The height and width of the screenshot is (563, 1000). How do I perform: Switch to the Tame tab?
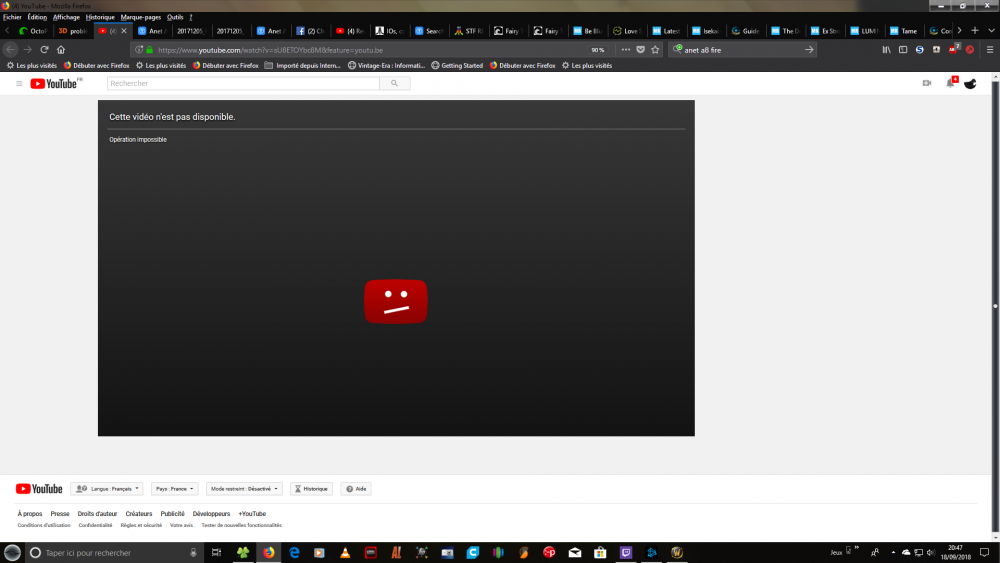(x=904, y=31)
